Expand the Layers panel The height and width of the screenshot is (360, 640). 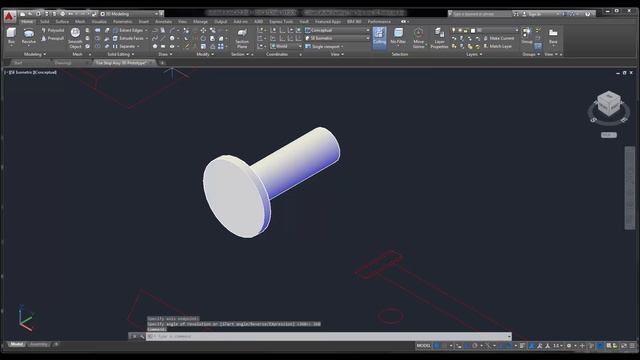[474, 54]
